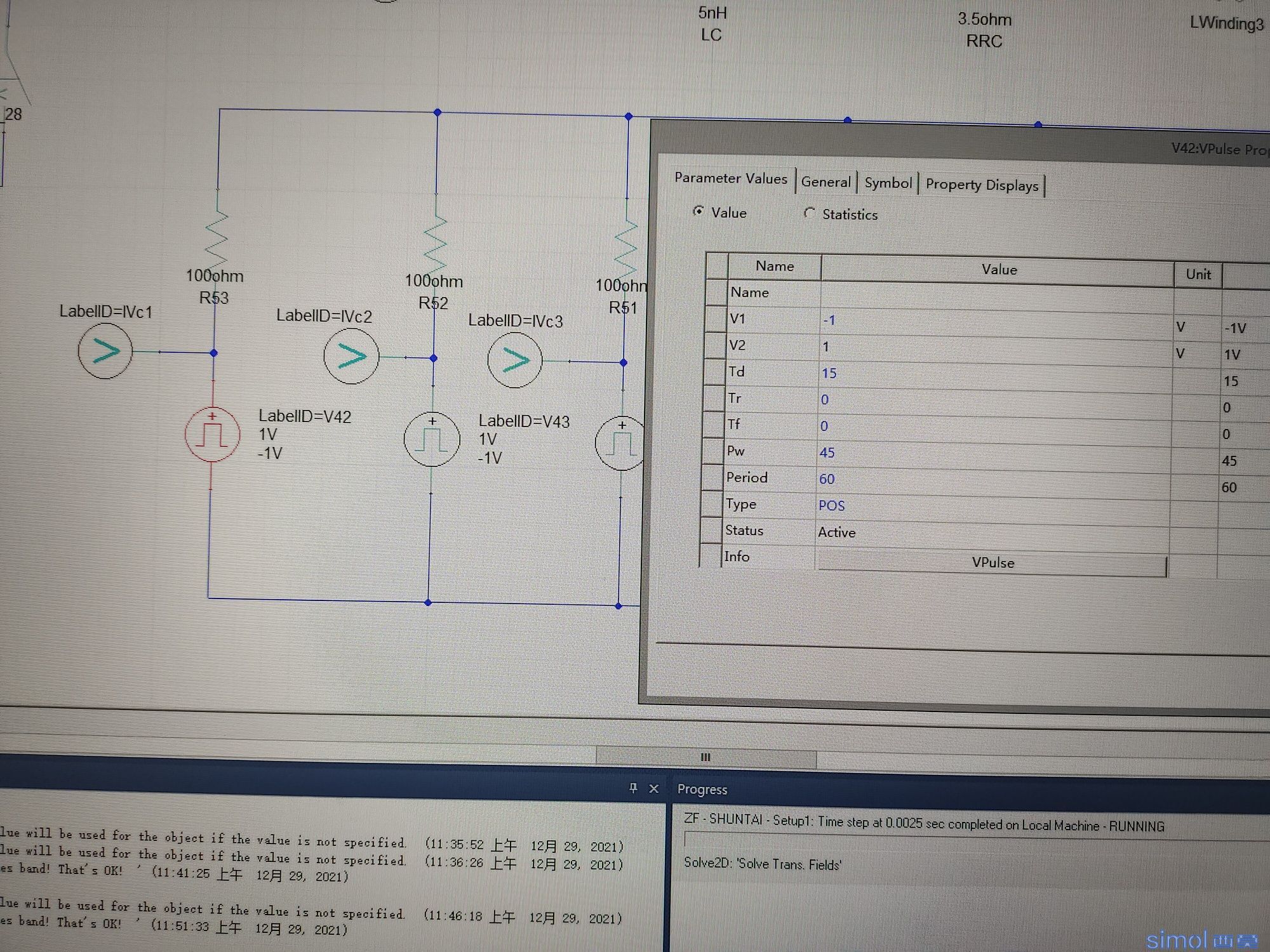Viewport: 1270px width, 952px height.
Task: Click the Unit column header
Action: click(x=1198, y=274)
